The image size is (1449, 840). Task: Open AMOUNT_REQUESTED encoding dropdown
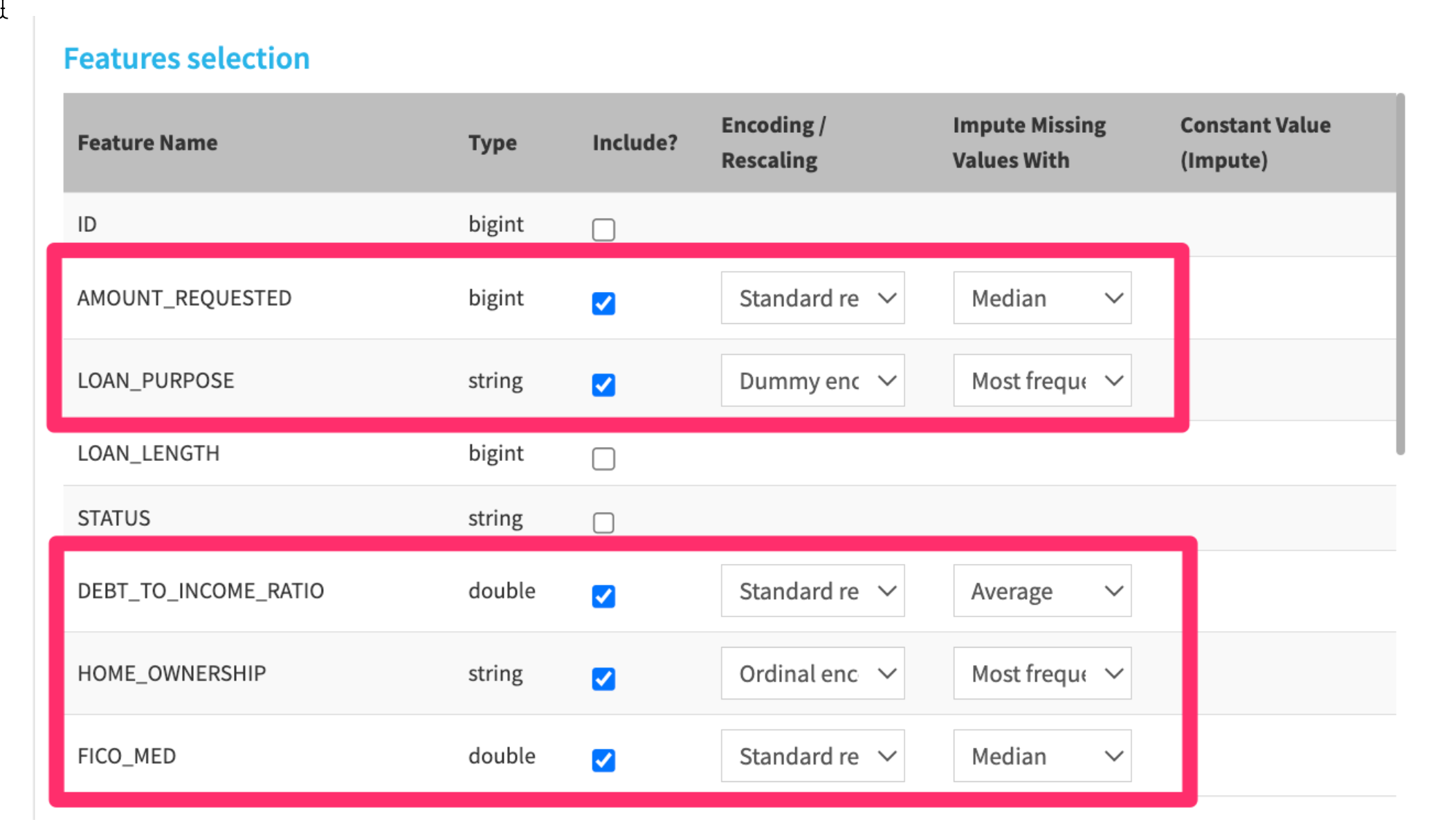pos(812,298)
